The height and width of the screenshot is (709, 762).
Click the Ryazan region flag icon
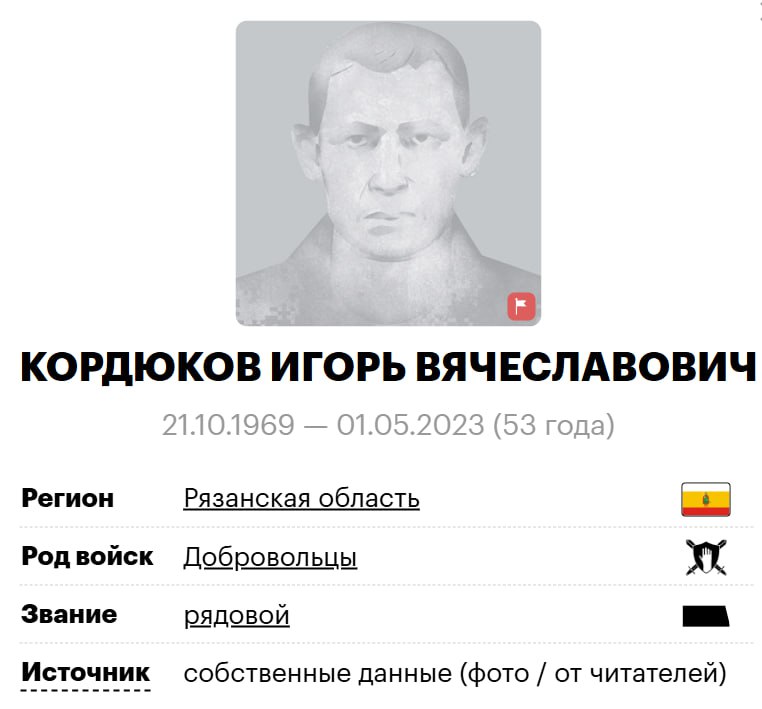pyautogui.click(x=706, y=499)
